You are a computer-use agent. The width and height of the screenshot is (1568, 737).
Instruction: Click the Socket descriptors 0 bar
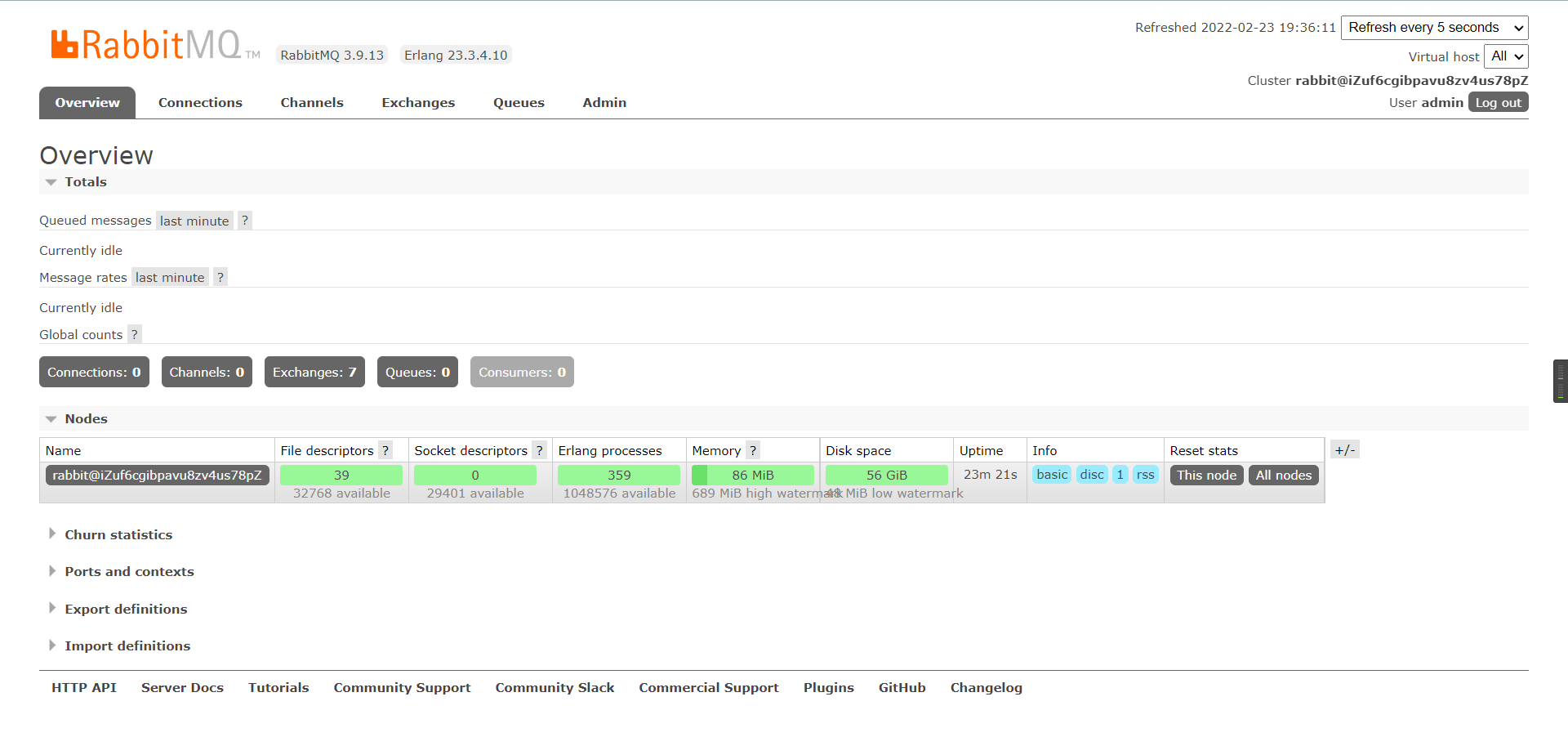[475, 476]
